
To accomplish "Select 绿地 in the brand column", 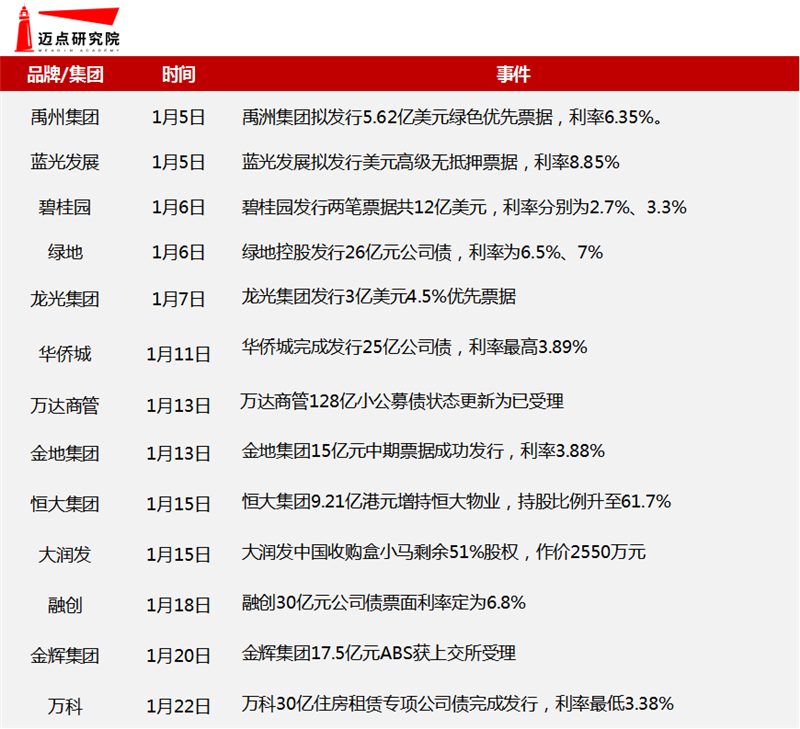I will 65,253.
